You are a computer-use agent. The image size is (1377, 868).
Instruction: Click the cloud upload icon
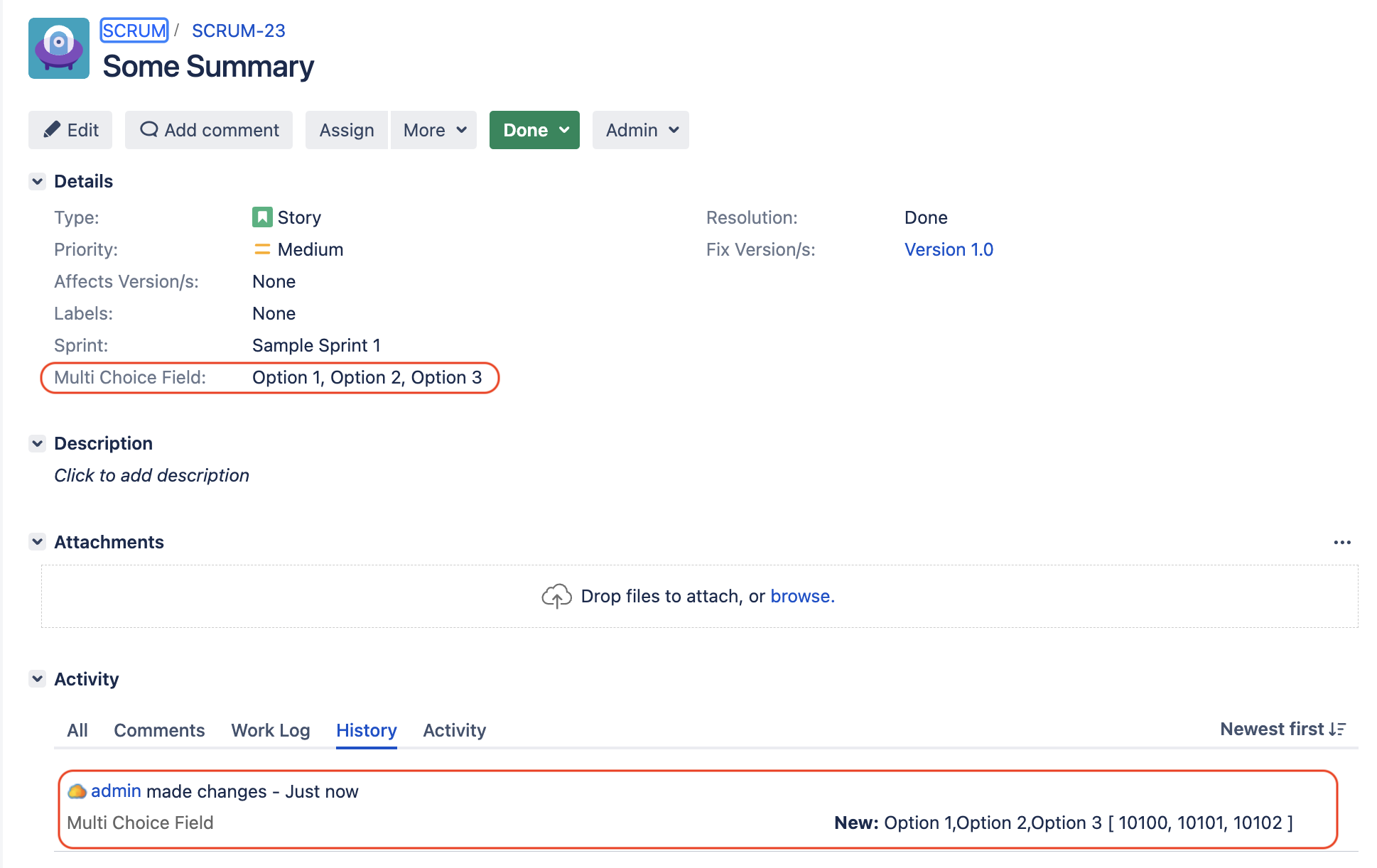[556, 597]
